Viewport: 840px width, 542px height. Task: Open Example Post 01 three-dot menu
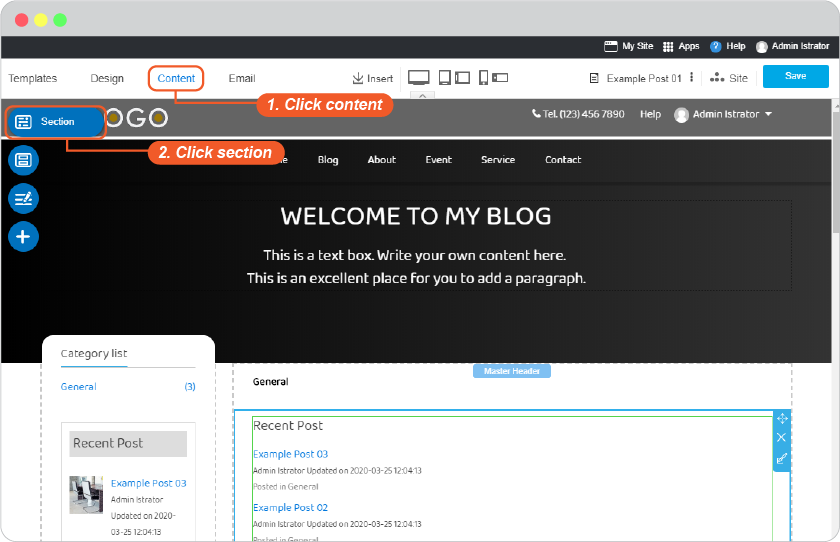[692, 78]
